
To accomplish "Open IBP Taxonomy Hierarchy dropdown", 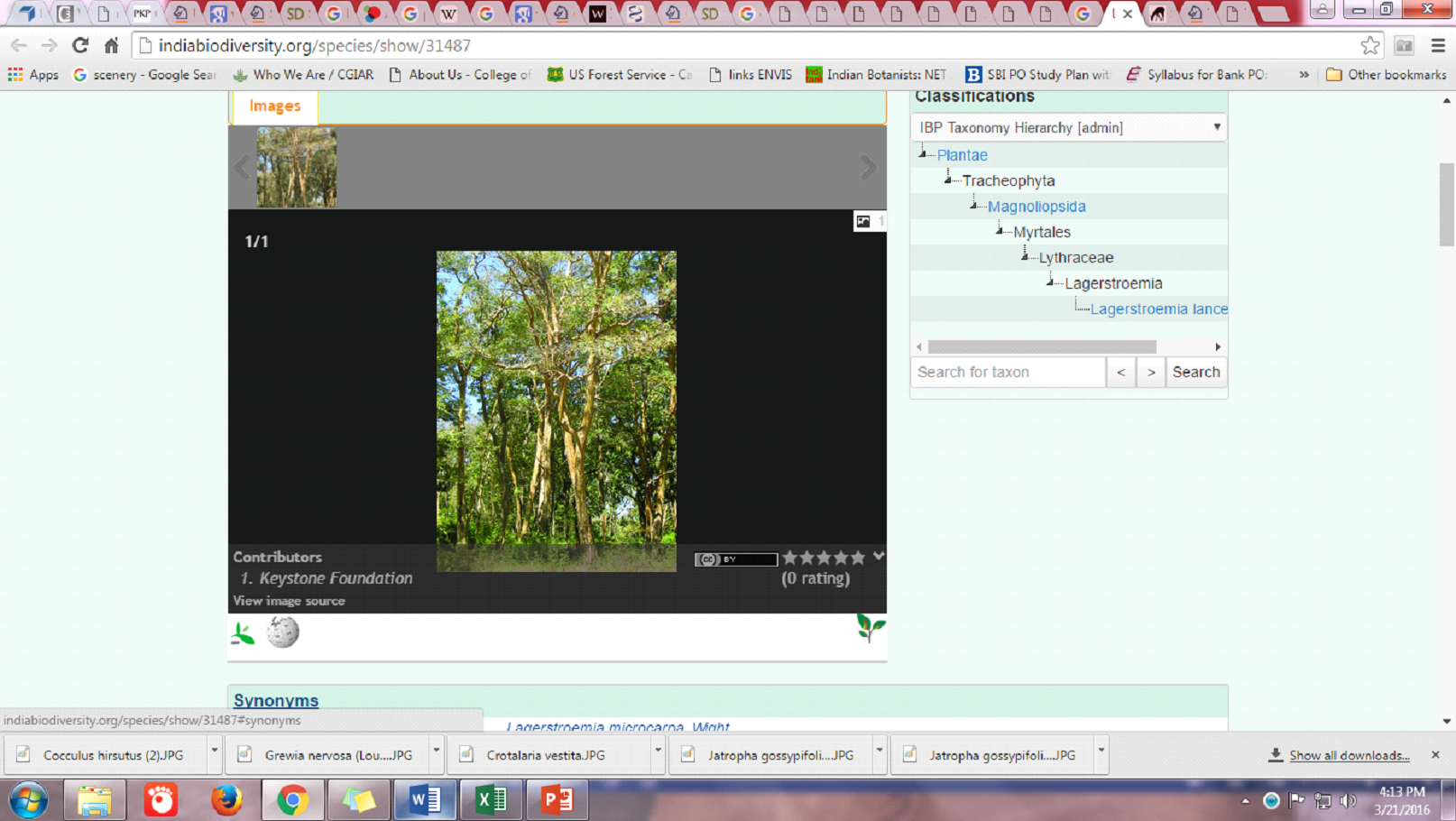I will (1068, 127).
